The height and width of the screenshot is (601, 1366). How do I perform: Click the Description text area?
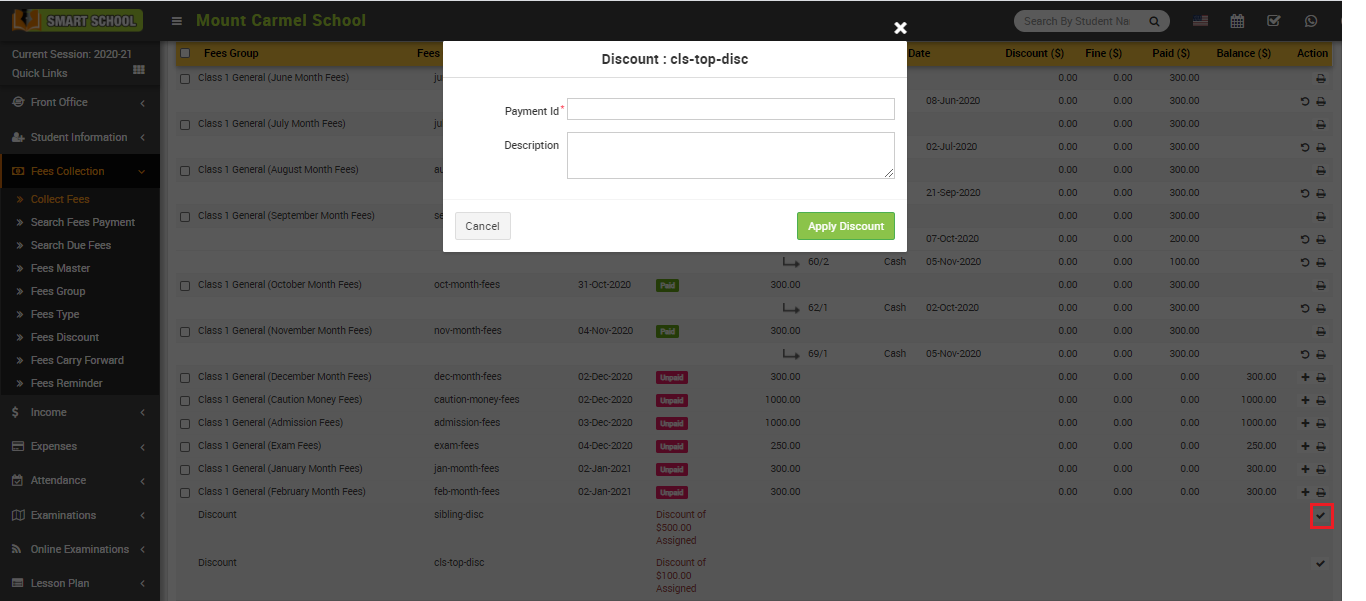pyautogui.click(x=730, y=155)
